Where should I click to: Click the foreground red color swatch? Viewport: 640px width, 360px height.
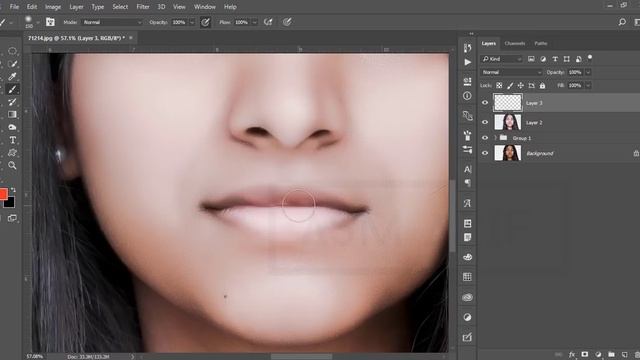pos(3,193)
